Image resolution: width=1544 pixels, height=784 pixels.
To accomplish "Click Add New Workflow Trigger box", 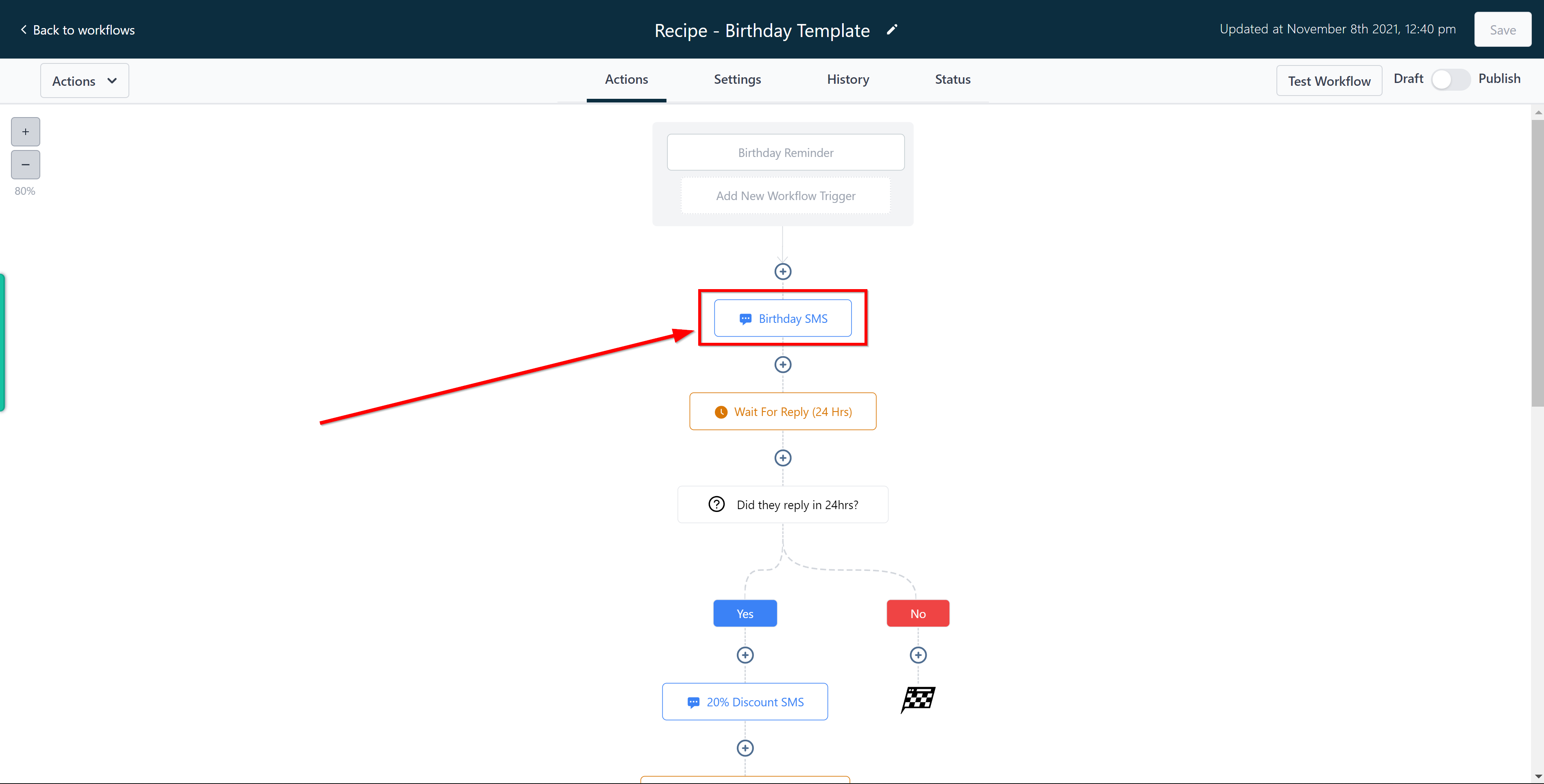I will click(x=785, y=196).
